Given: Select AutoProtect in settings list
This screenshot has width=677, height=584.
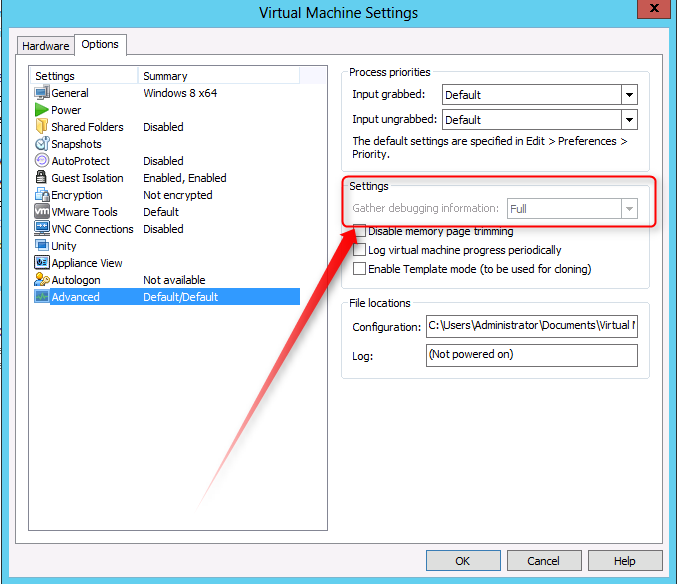Looking at the screenshot, I should 80,161.
